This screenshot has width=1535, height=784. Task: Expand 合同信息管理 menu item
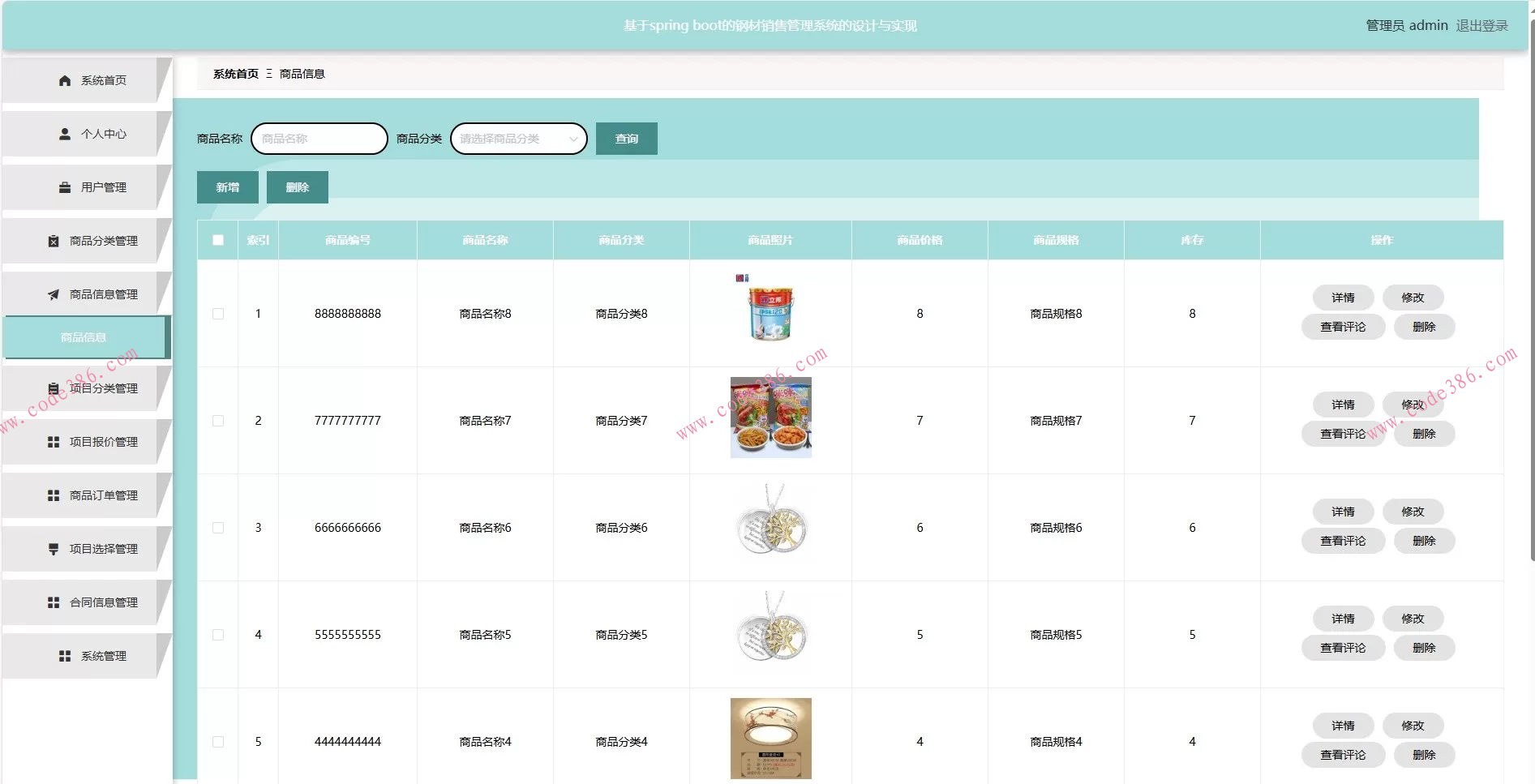87,602
